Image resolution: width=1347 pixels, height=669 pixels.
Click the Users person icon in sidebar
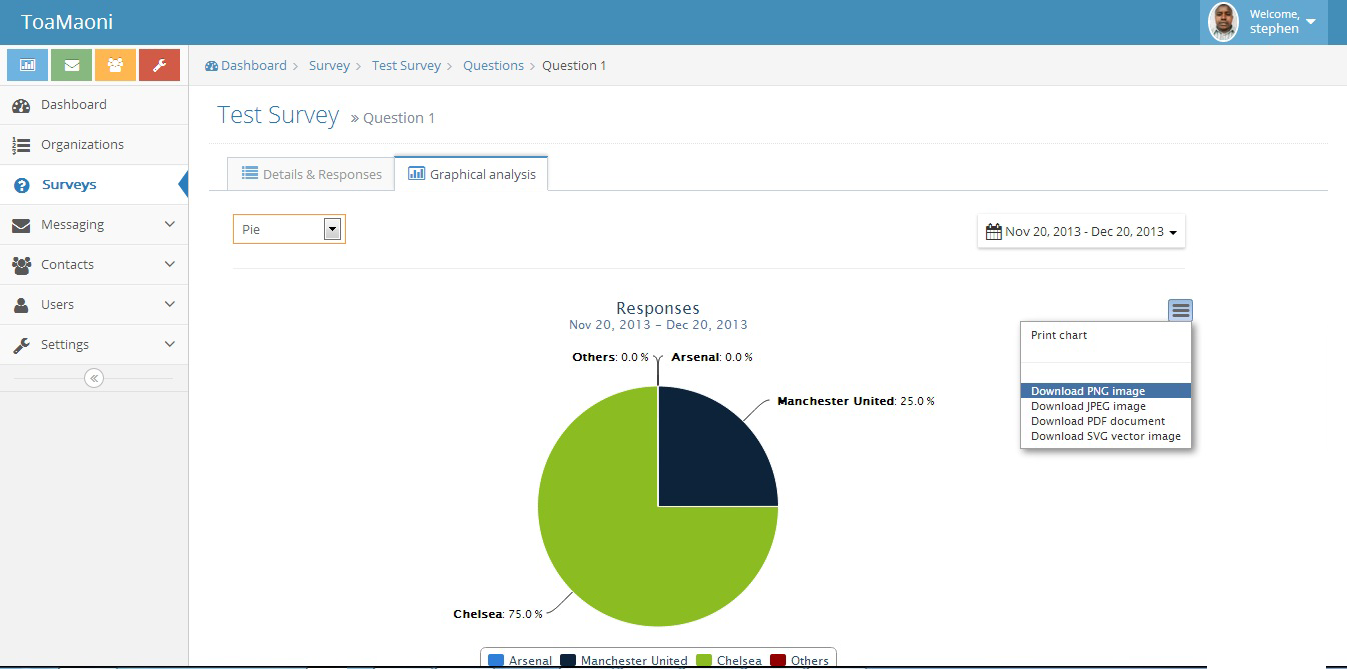point(21,305)
